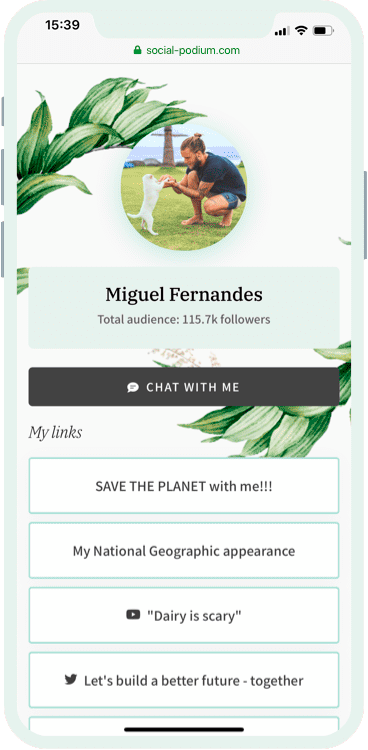Open "My National Geographic appearance" link
The image size is (368, 750).
click(184, 551)
